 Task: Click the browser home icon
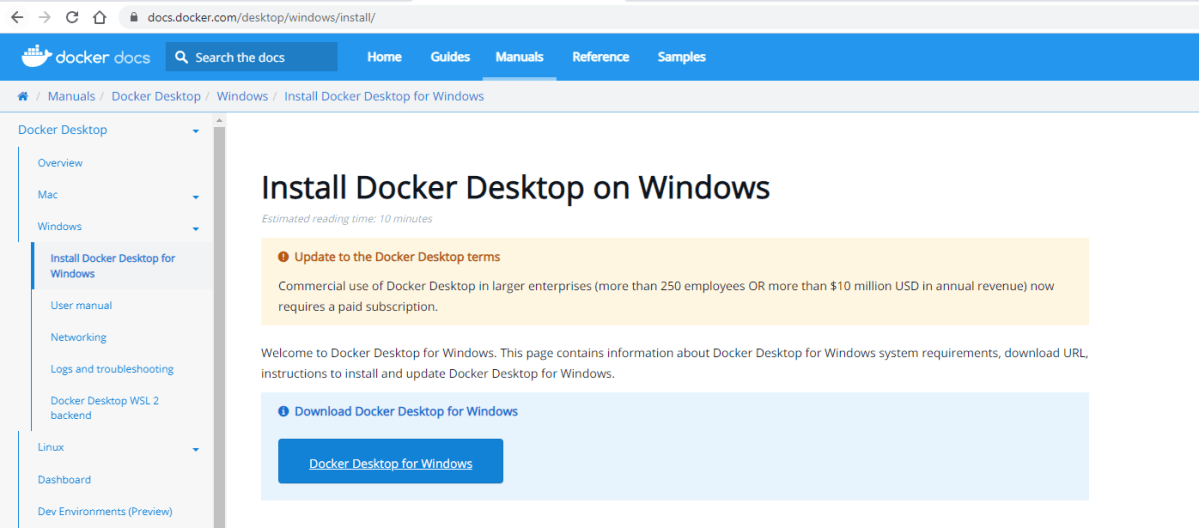99,17
